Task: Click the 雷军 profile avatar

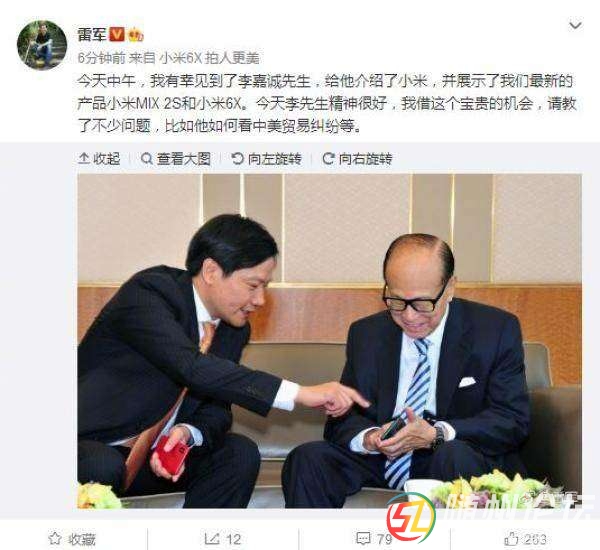Action: tap(42, 45)
